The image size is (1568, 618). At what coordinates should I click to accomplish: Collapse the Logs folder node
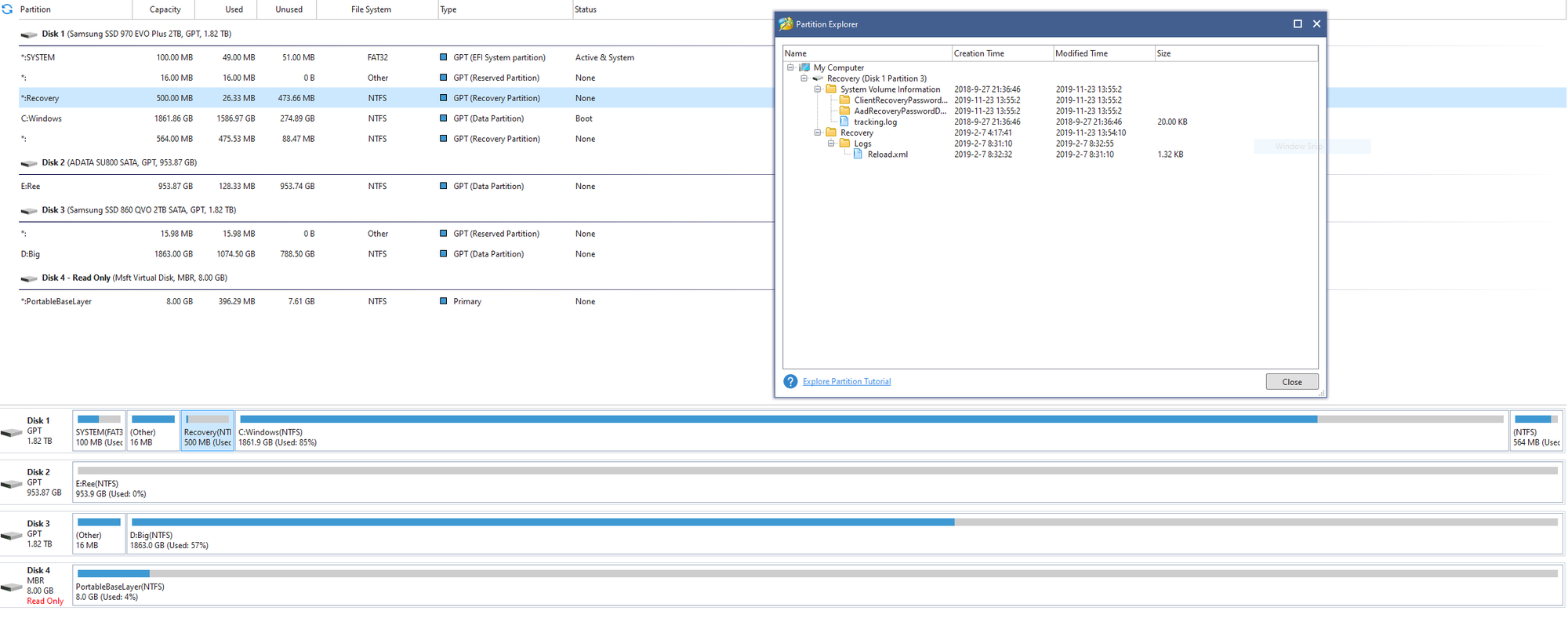(x=831, y=144)
